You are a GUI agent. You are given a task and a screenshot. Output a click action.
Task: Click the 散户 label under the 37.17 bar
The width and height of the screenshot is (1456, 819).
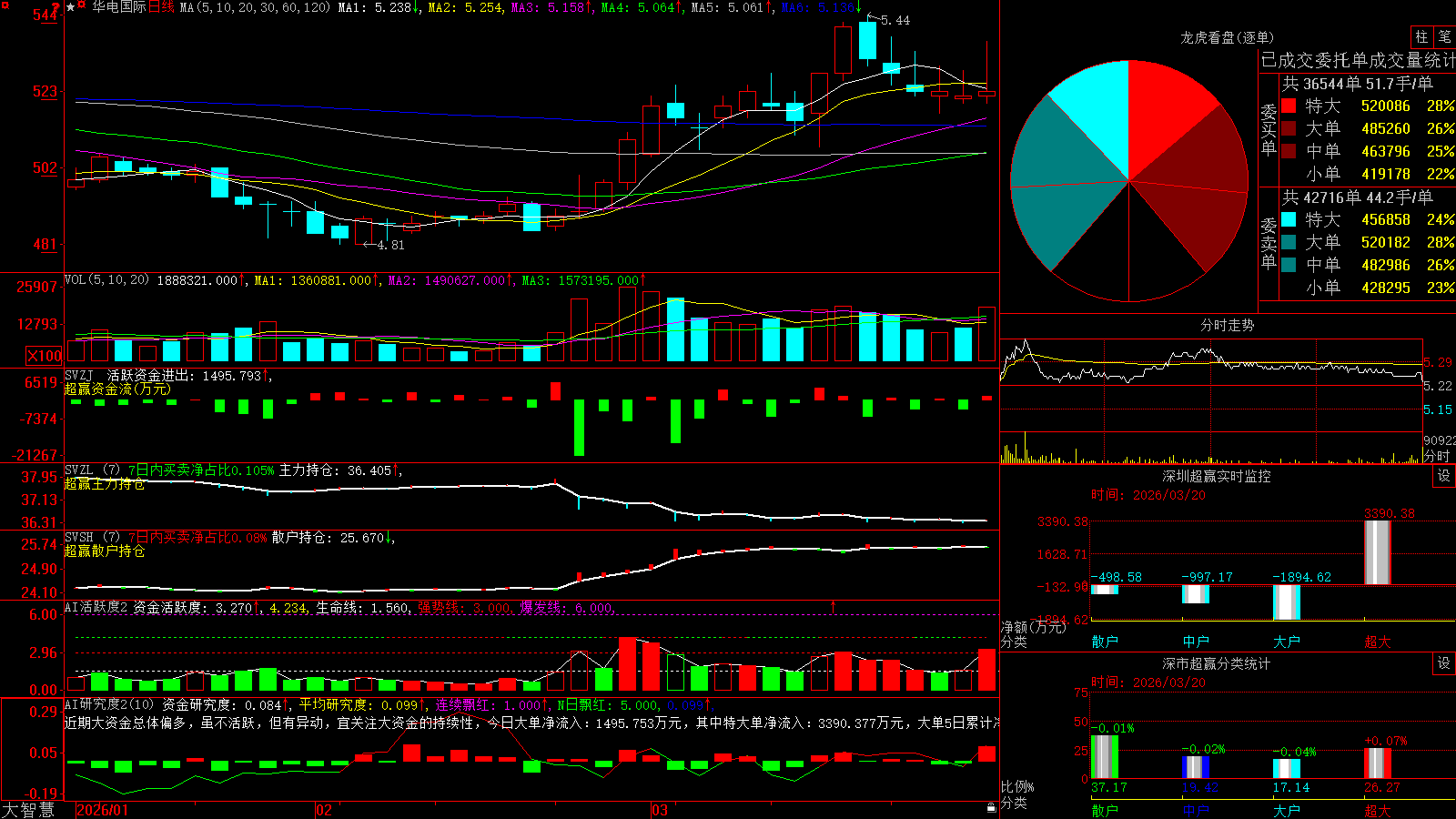click(x=1105, y=811)
